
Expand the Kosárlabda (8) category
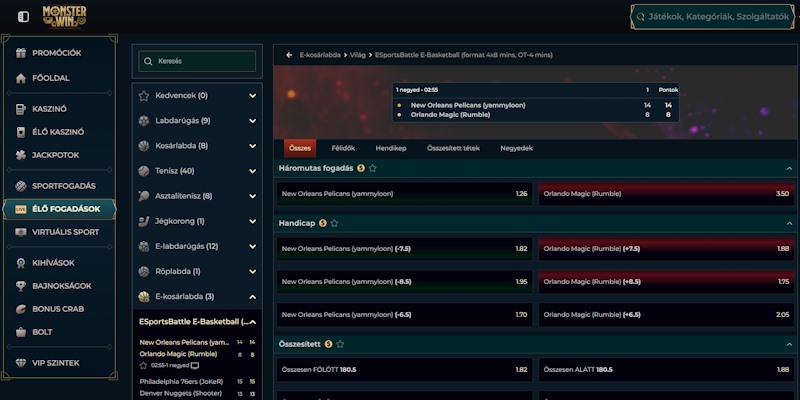[x=197, y=146]
